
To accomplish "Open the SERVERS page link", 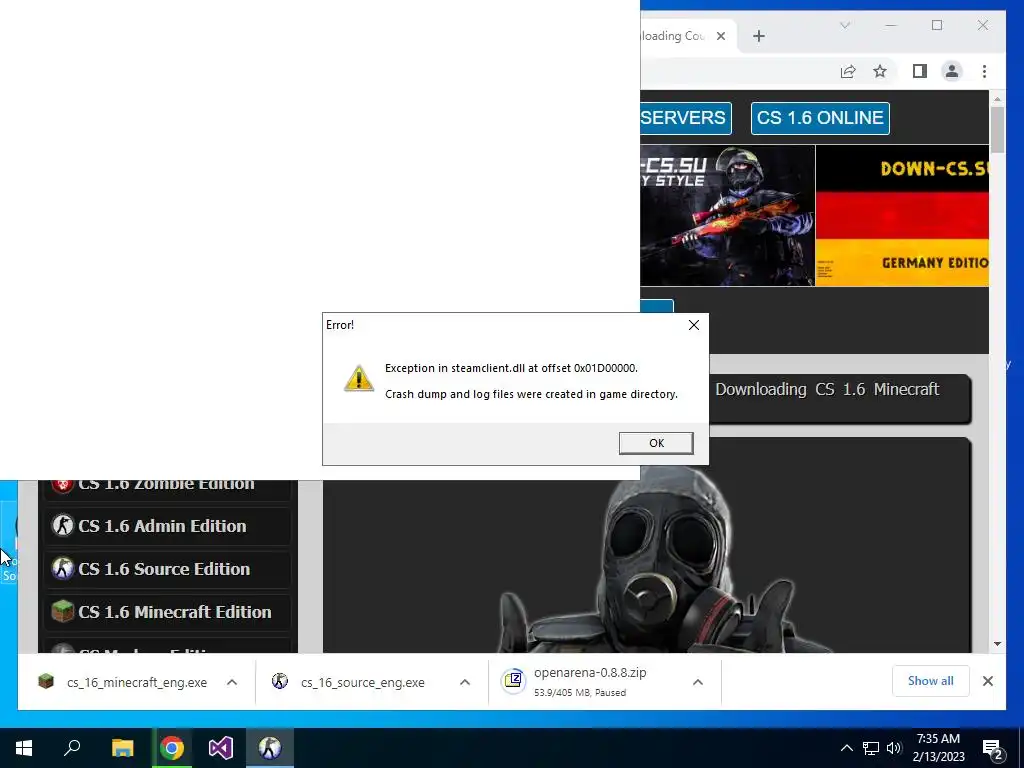I will coord(684,118).
